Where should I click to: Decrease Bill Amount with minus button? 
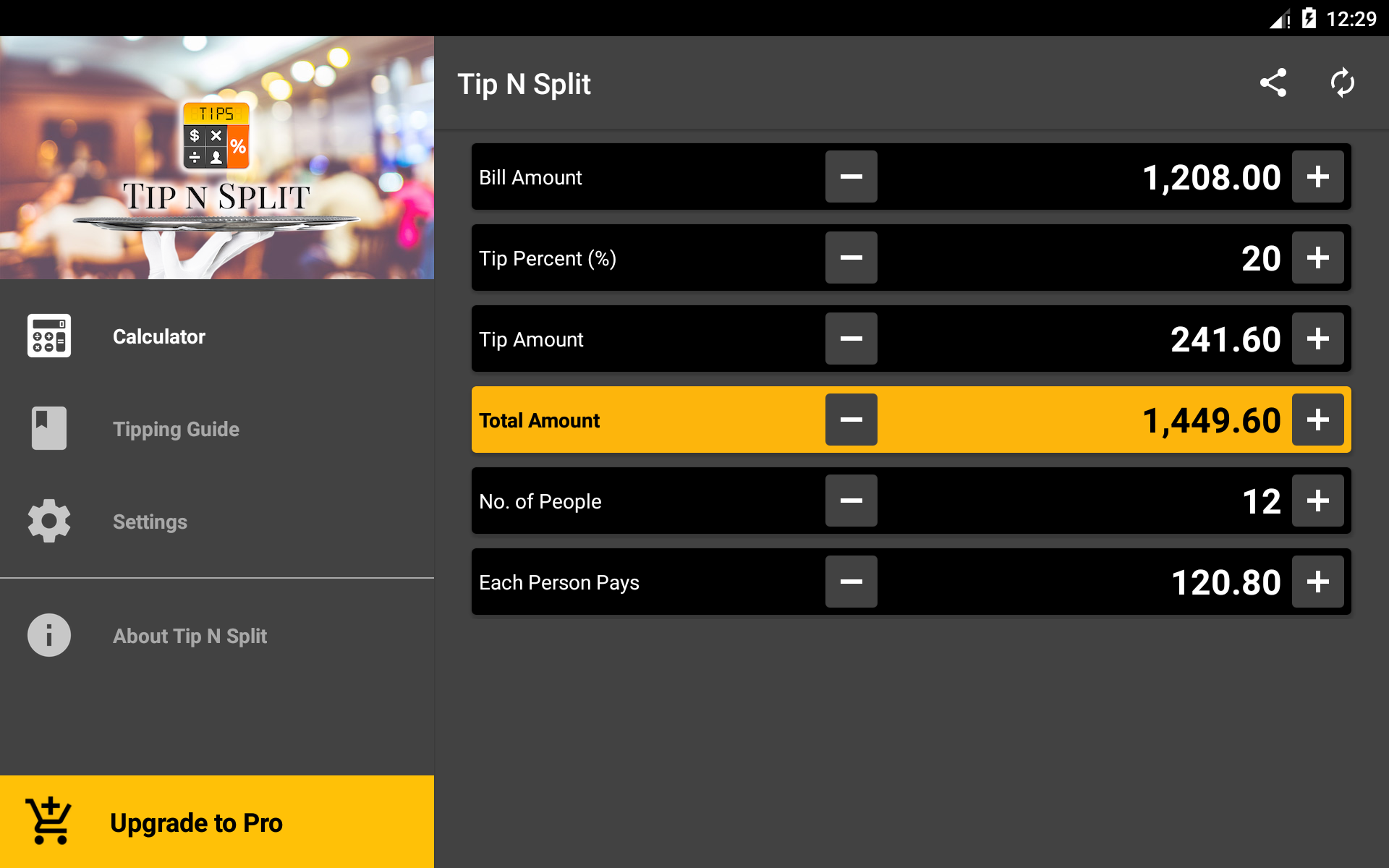851,176
